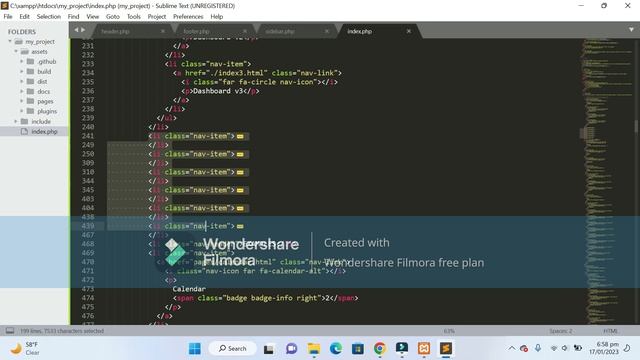Unfold the nav-item block at line 241

point(240,136)
